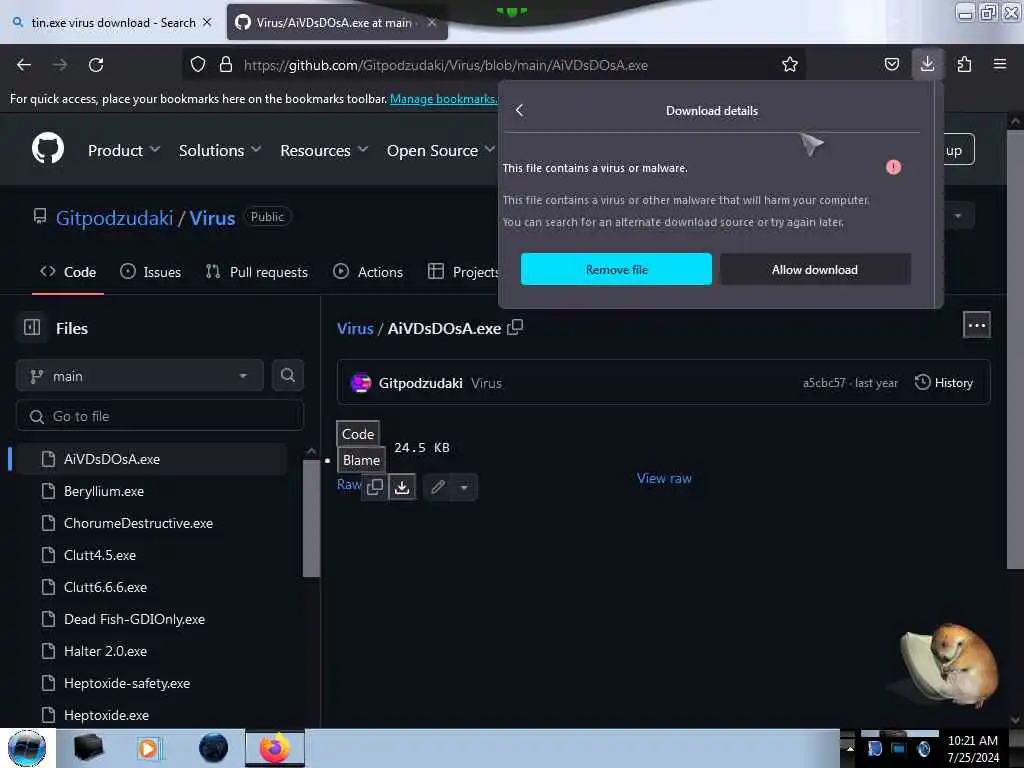Go back with the browser back arrow
The width and height of the screenshot is (1024, 768).
tap(24, 65)
